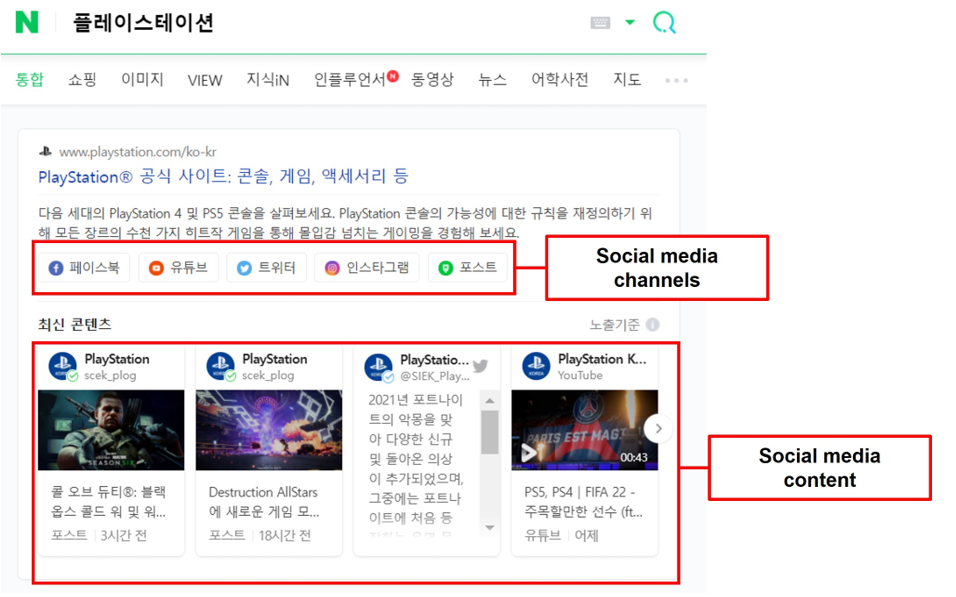Open the on-screen keyboard icon
Screen dimensions: 956x597
tap(600, 23)
